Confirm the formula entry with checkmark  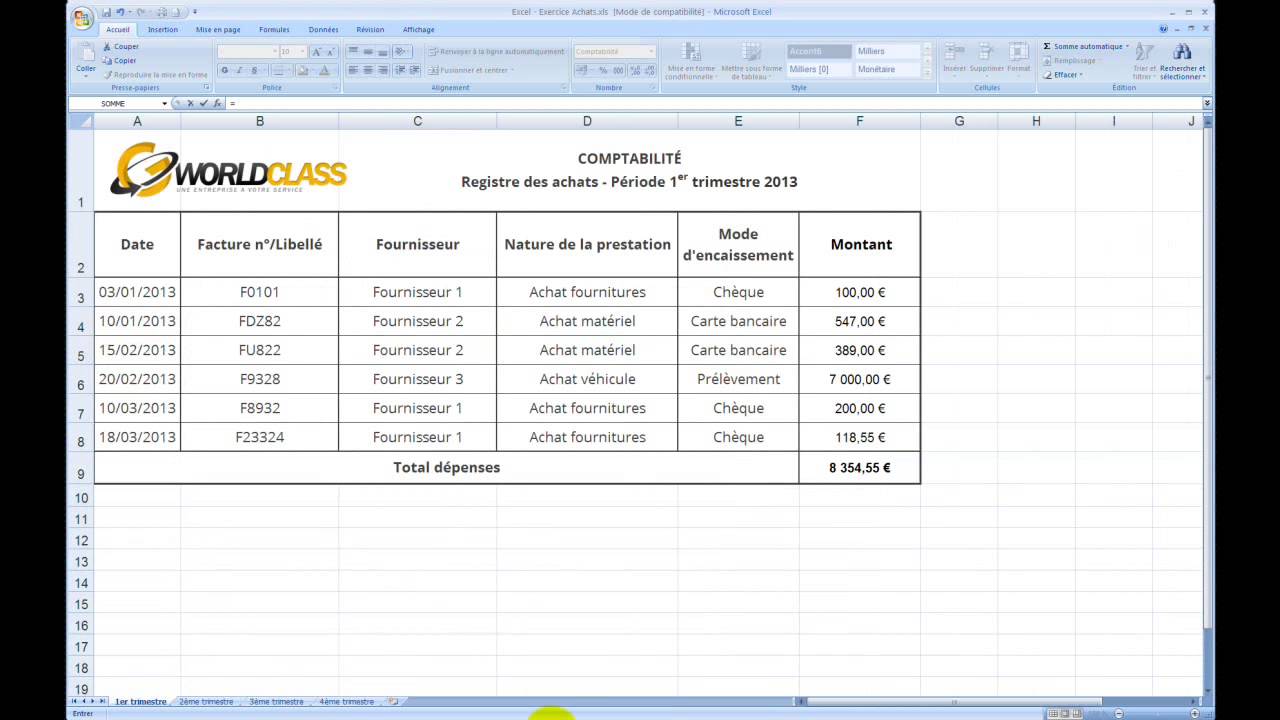203,103
